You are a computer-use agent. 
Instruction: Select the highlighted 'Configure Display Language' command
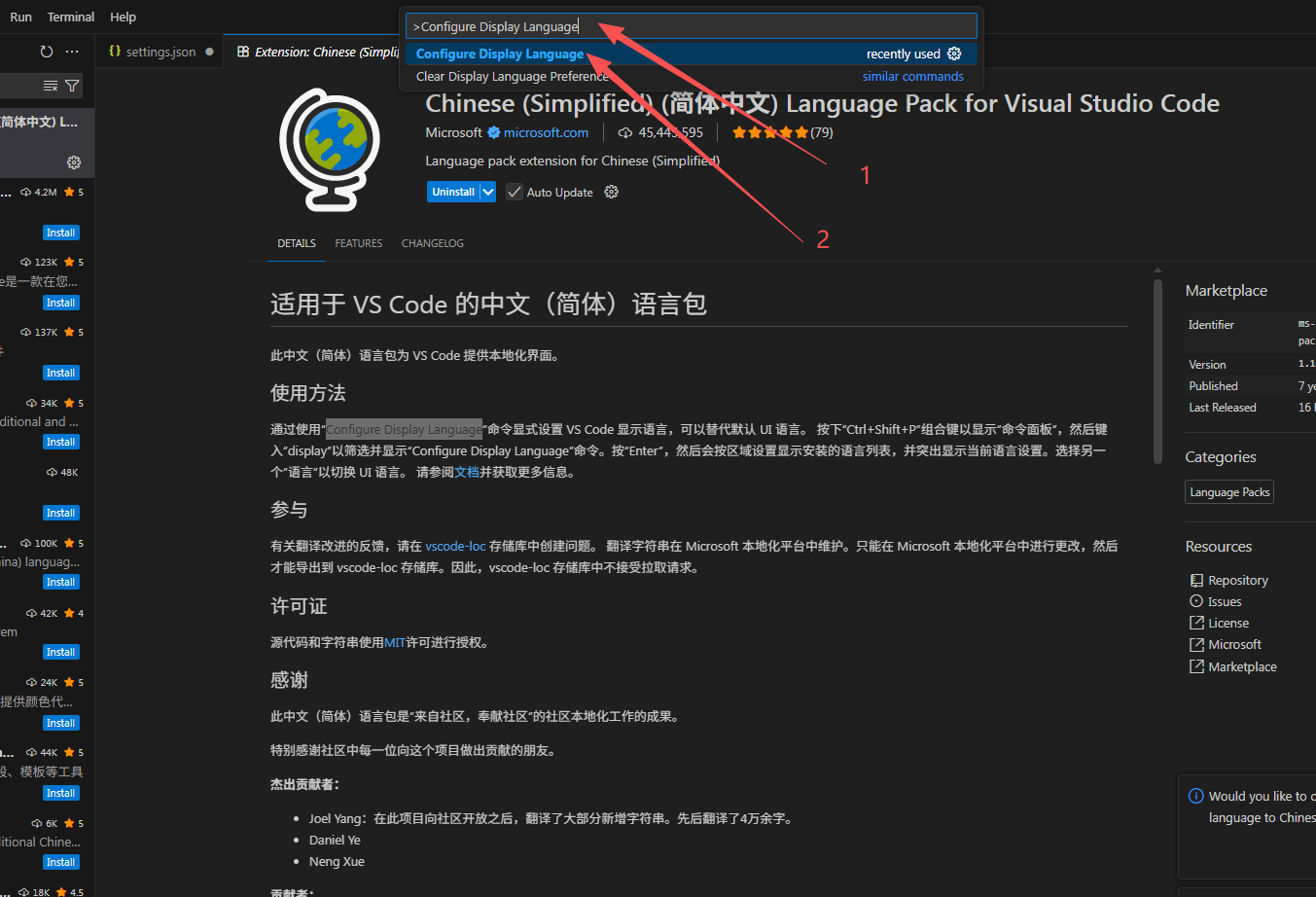click(x=692, y=54)
